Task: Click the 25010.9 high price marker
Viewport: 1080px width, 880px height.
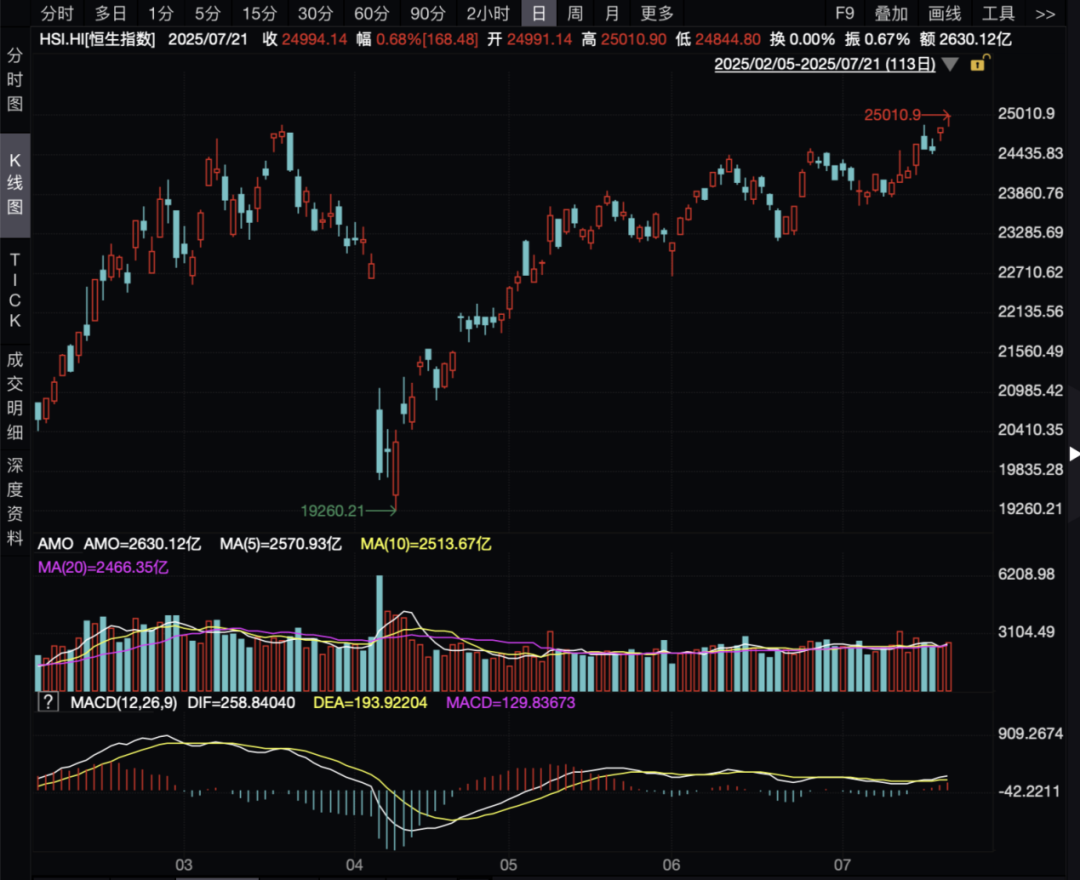Action: [x=893, y=115]
